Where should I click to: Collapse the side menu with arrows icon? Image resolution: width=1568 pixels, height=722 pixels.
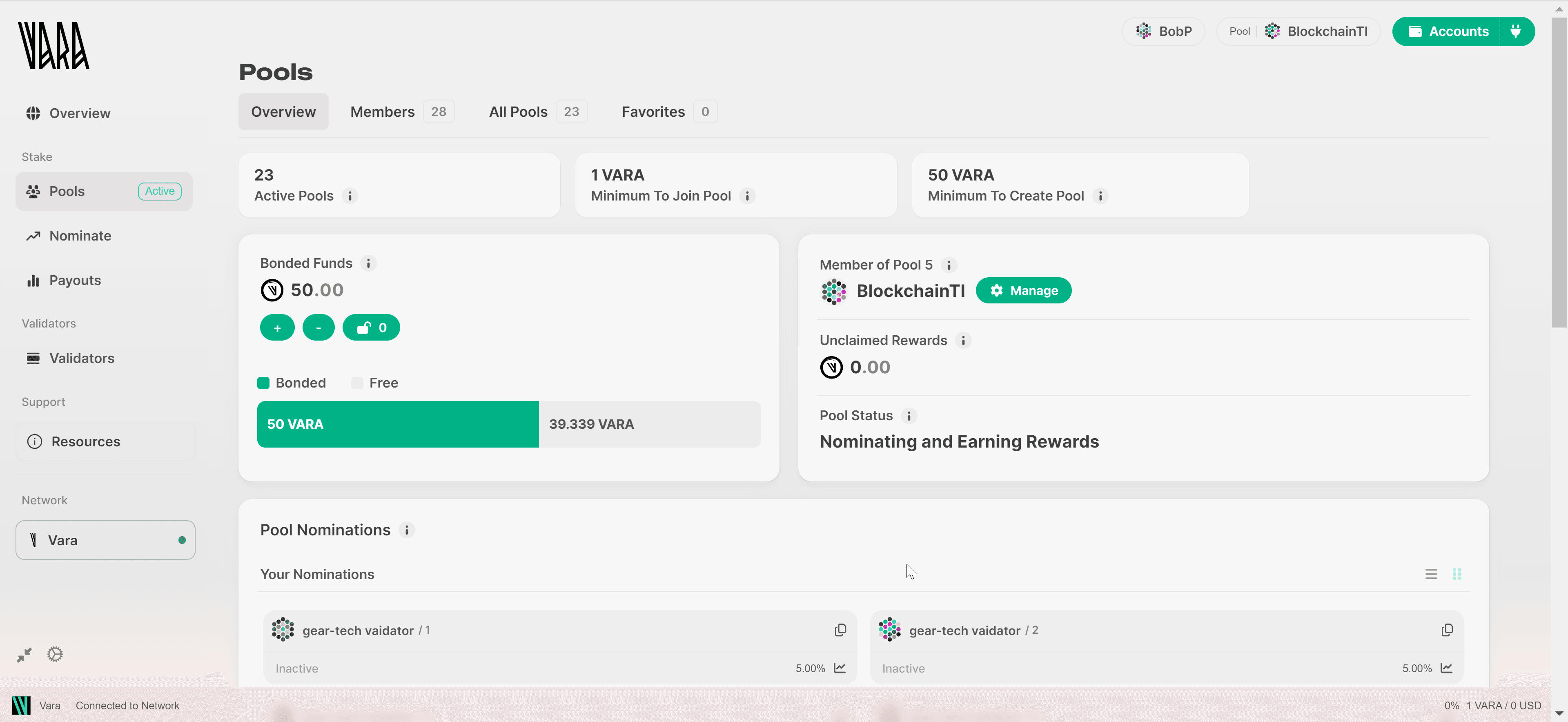click(x=24, y=655)
